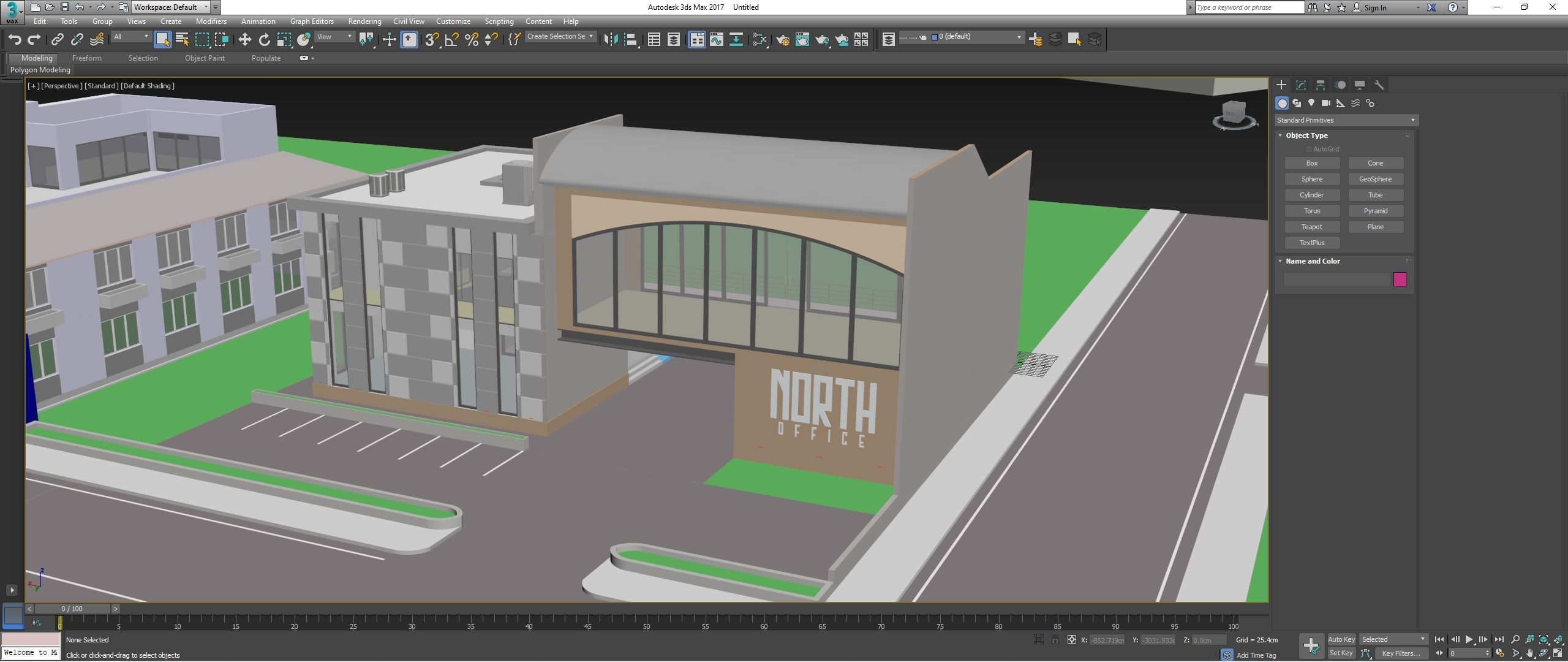Click the Unlink Selection icon

pos(77,40)
